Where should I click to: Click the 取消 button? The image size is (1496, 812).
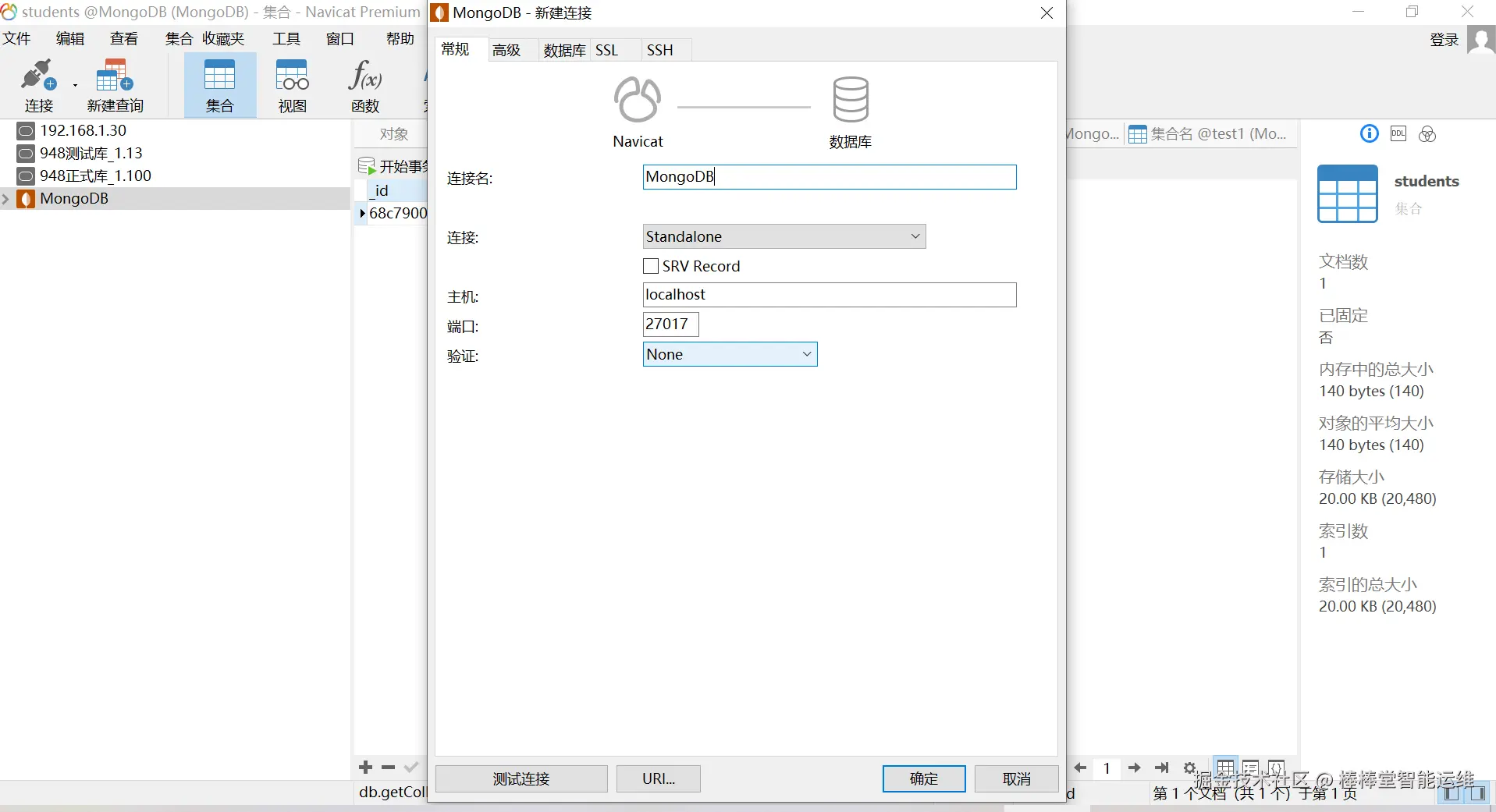pyautogui.click(x=1017, y=778)
